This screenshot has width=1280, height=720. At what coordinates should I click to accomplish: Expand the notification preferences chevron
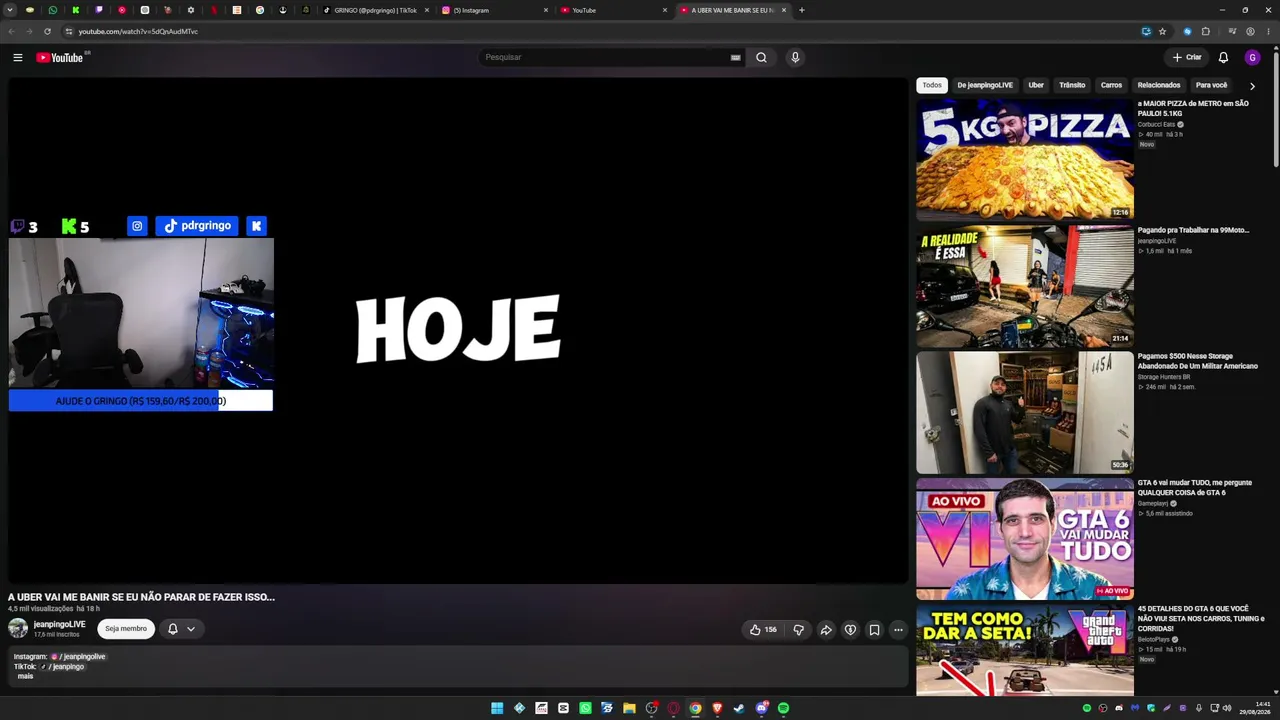pos(191,628)
